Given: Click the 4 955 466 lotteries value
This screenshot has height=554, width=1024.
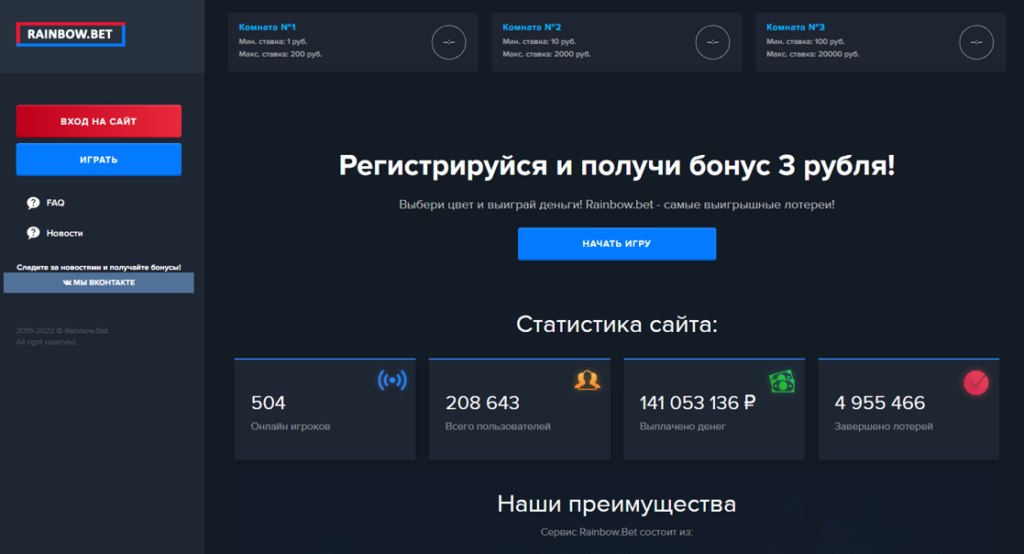Looking at the screenshot, I should (879, 402).
